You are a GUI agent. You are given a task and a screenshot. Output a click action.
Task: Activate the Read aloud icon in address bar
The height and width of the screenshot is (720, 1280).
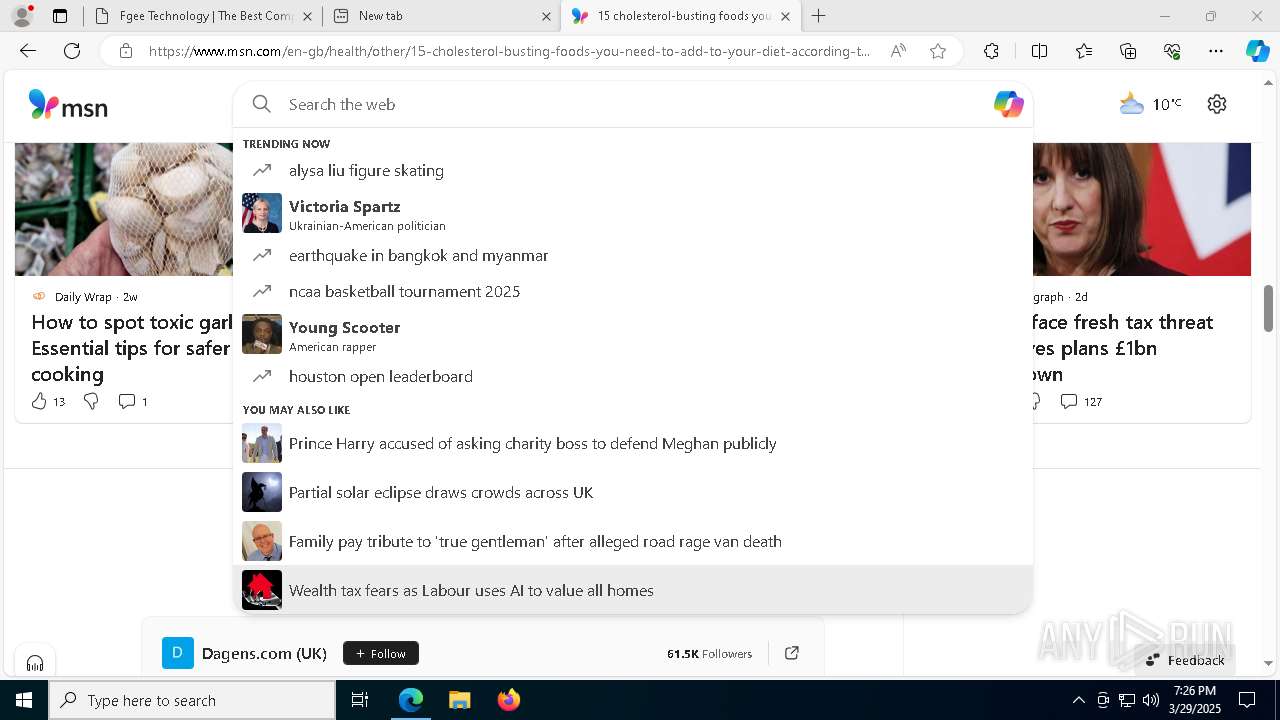[x=898, y=51]
